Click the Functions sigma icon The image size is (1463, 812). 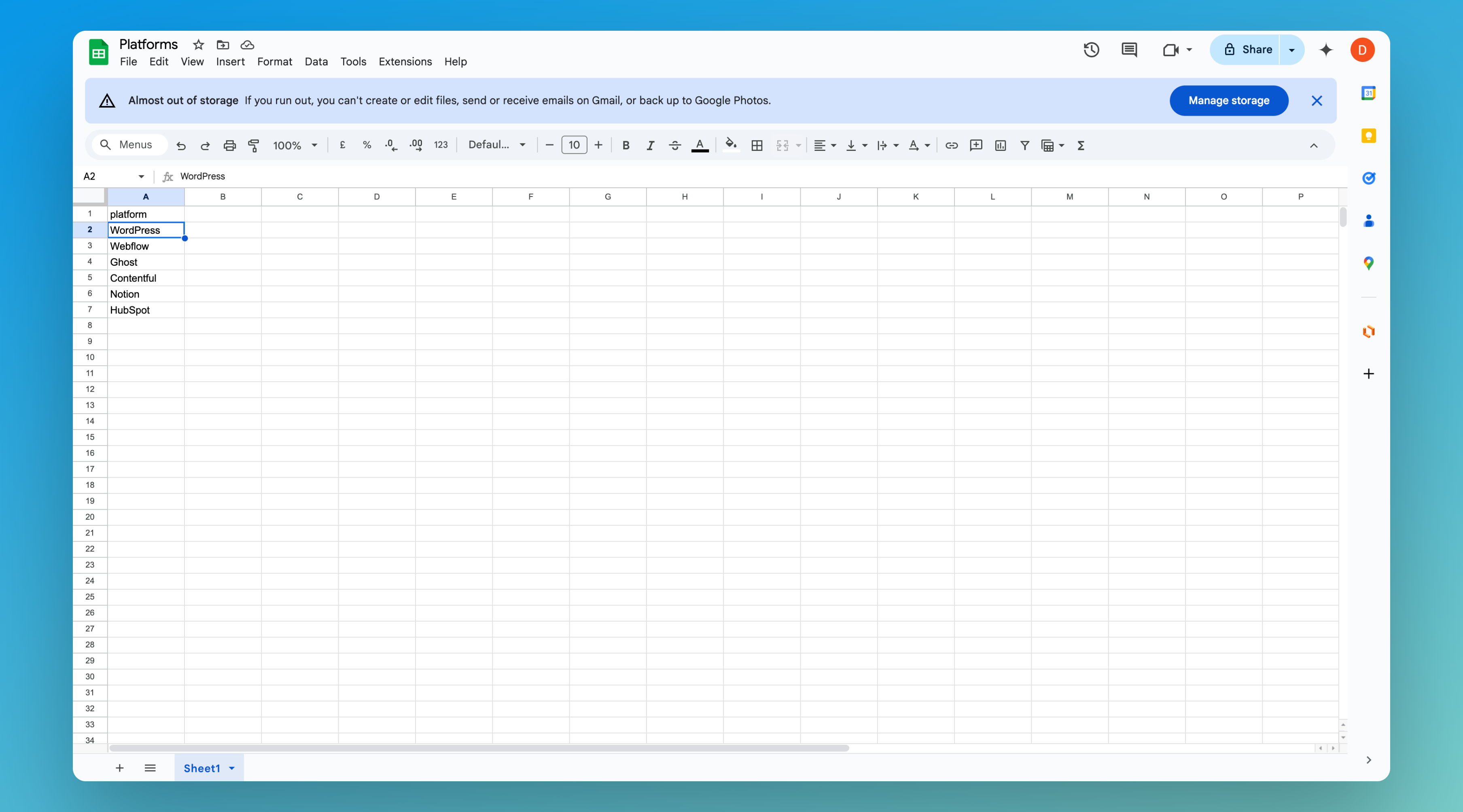tap(1081, 145)
